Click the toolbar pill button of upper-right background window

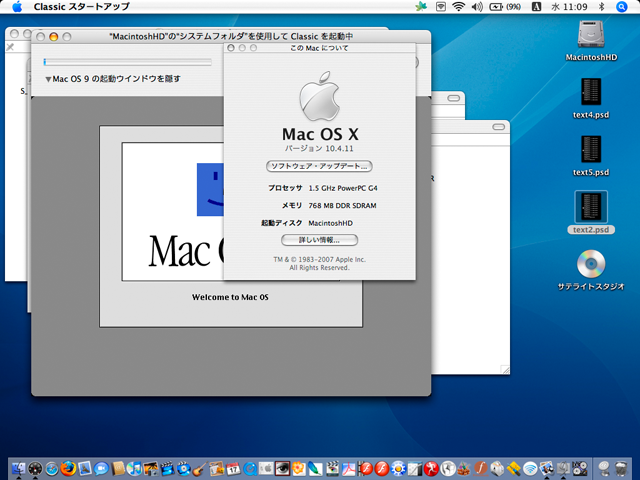[453, 98]
